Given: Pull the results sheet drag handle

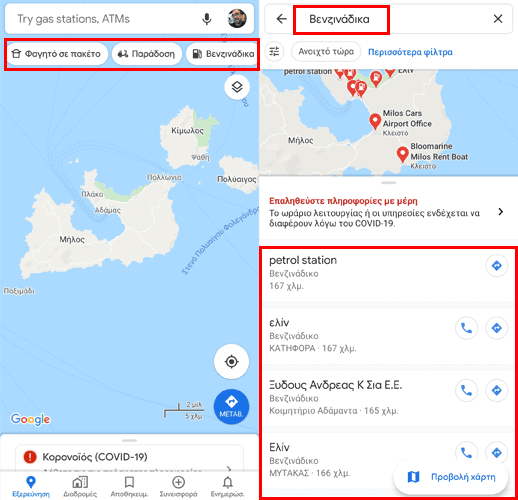Looking at the screenshot, I should (x=389, y=183).
